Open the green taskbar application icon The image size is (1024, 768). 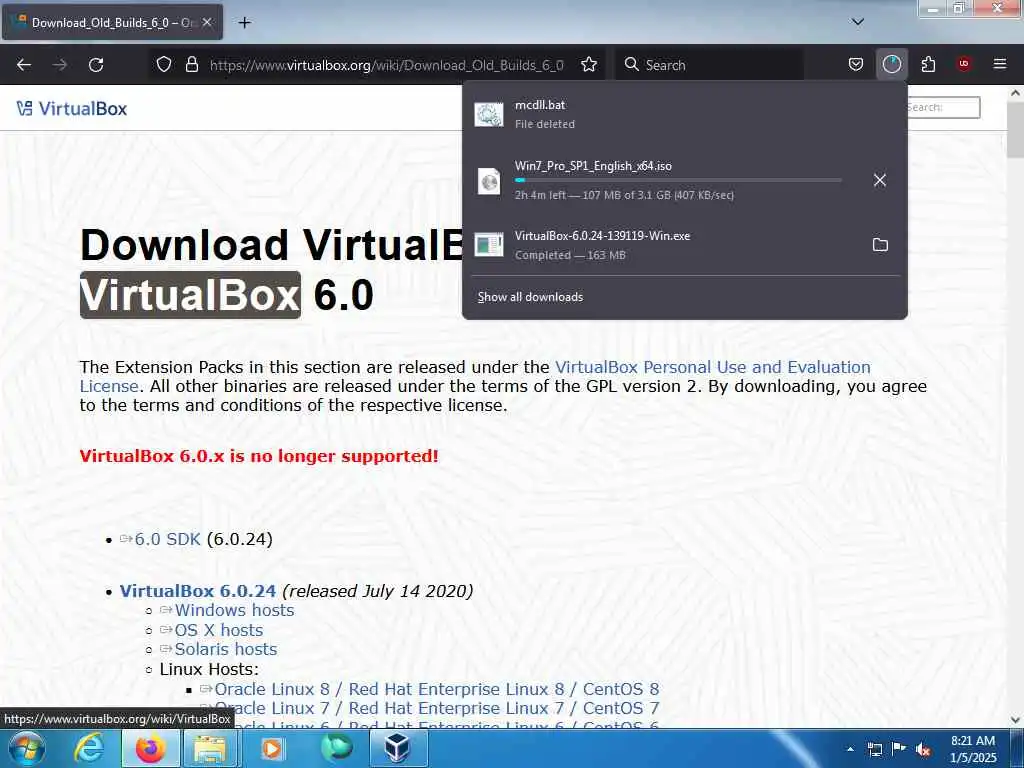pos(336,748)
